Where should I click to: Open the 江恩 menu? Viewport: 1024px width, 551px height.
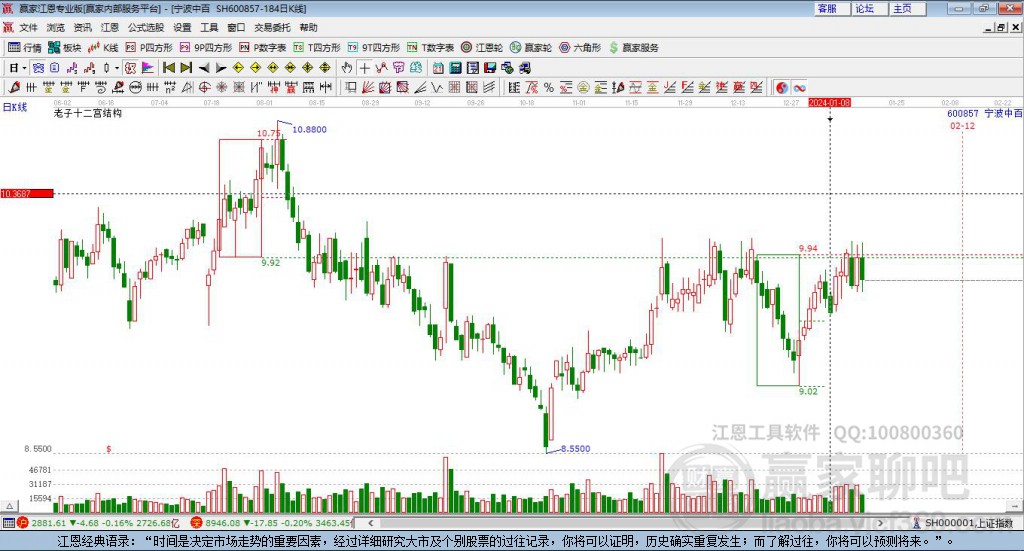point(110,27)
